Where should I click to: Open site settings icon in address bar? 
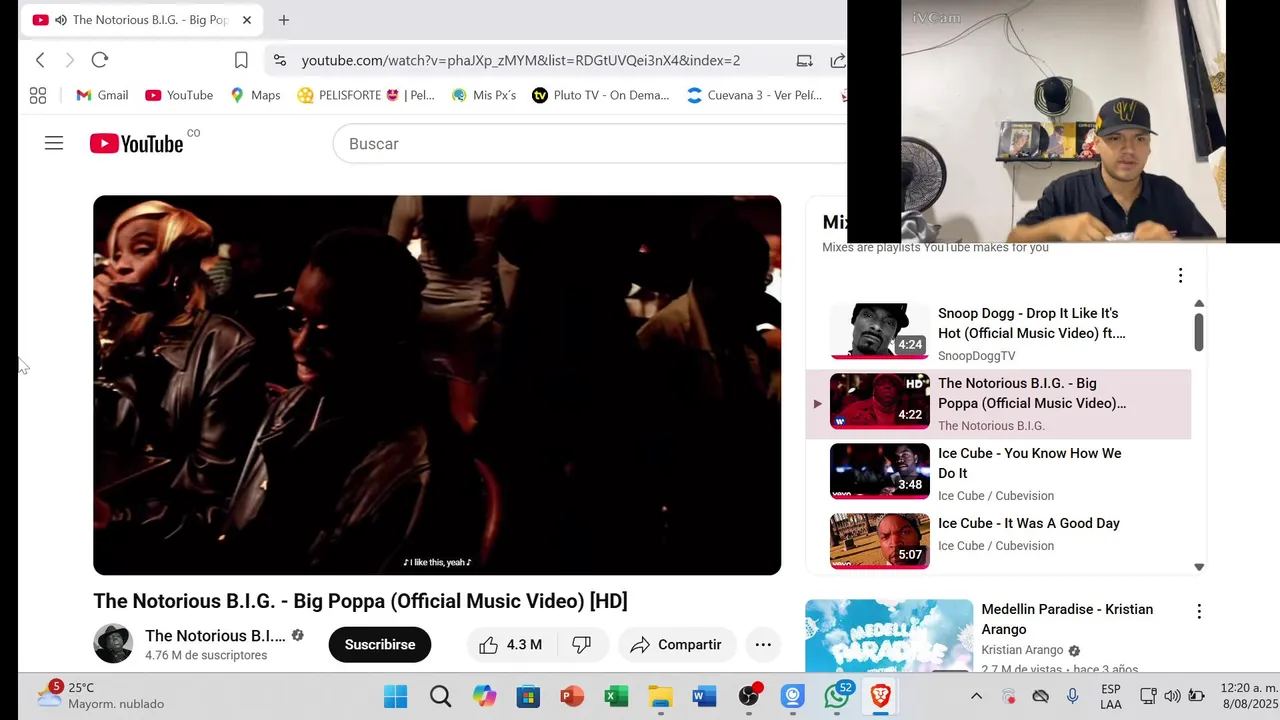(x=280, y=60)
